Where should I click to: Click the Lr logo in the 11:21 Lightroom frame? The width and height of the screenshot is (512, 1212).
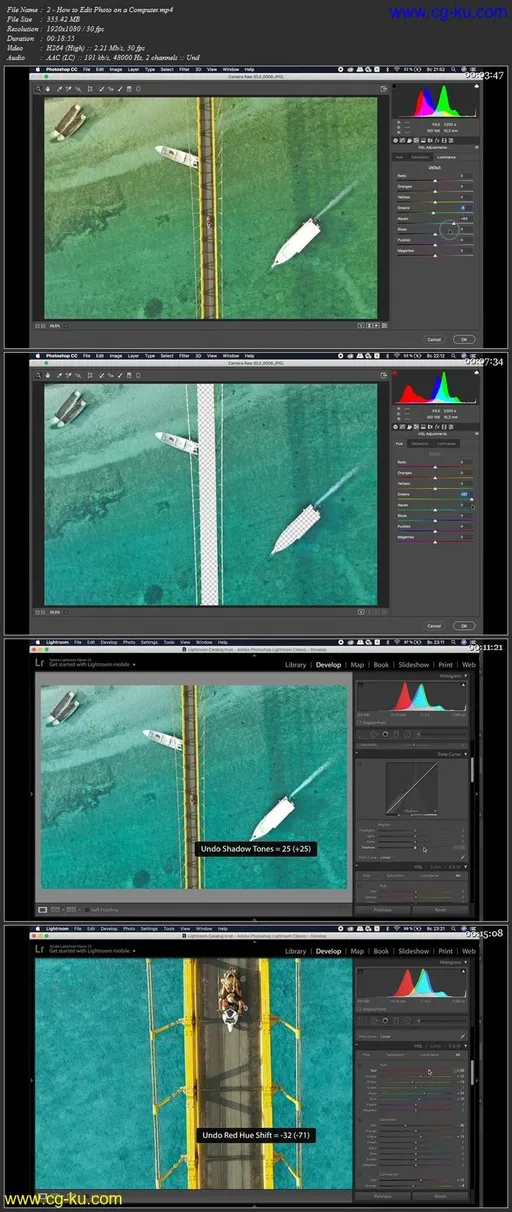[x=39, y=663]
